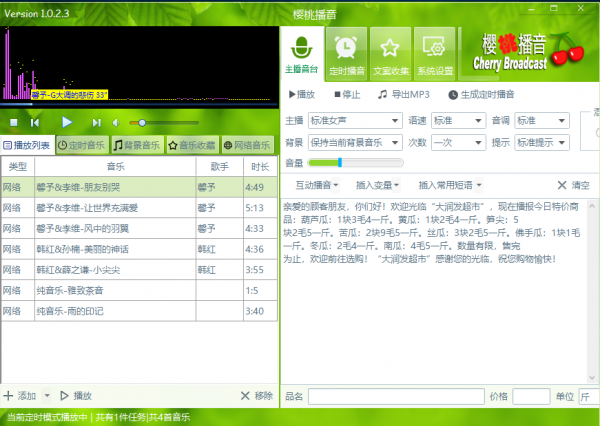
Task: Skip to the previous track
Action: coord(35,122)
